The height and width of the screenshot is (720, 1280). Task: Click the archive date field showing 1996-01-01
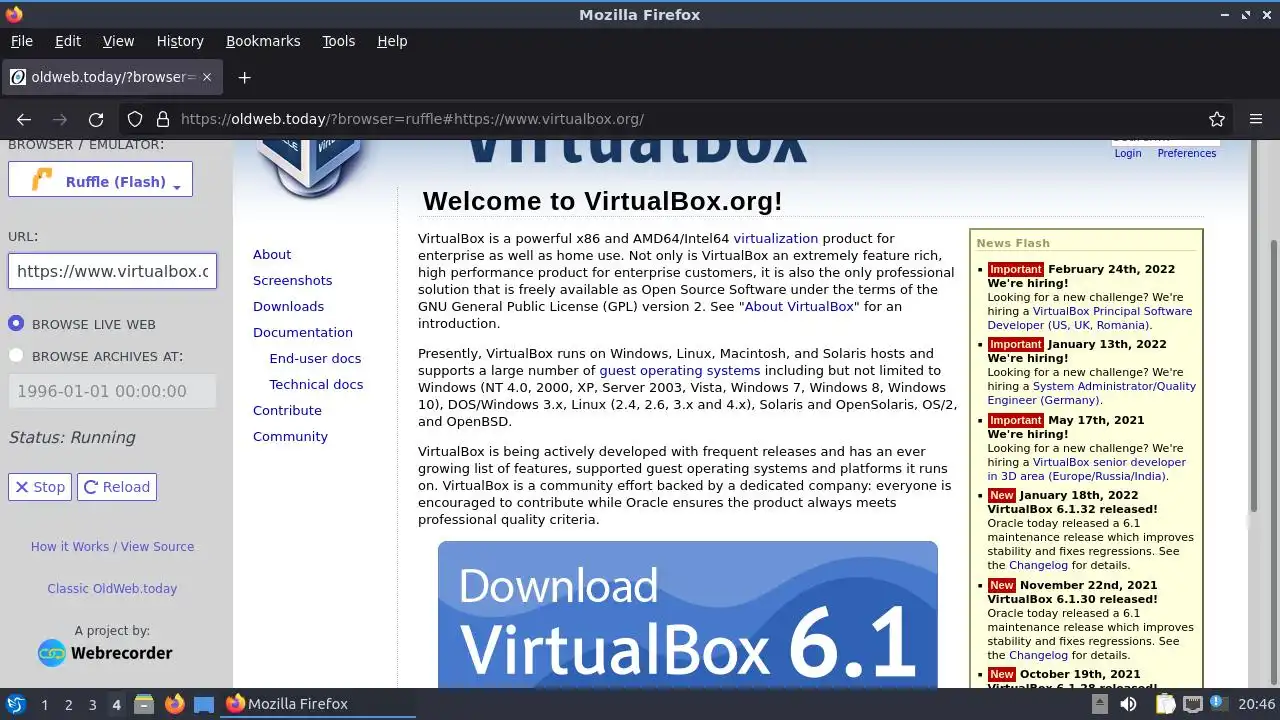112,391
